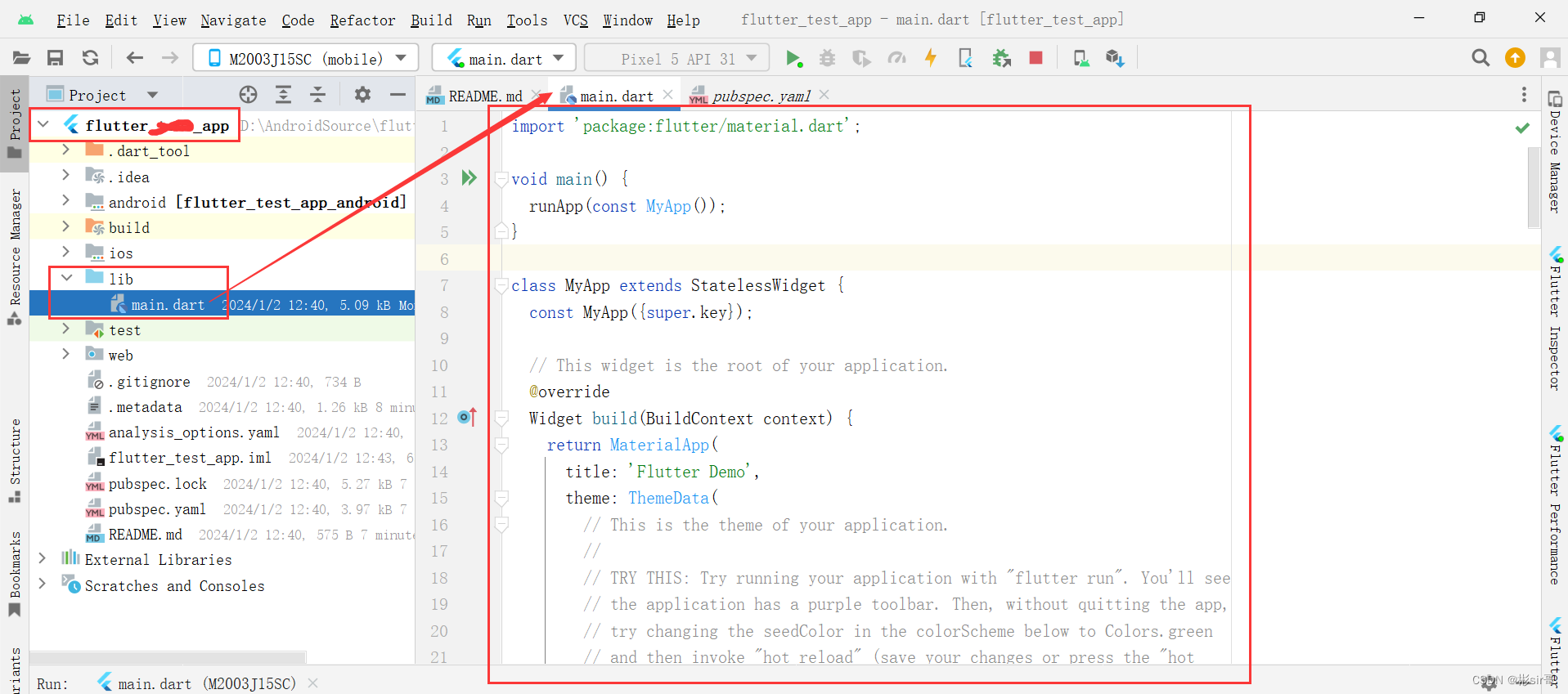Open the Flutter Performance side panel

(x=1555, y=505)
